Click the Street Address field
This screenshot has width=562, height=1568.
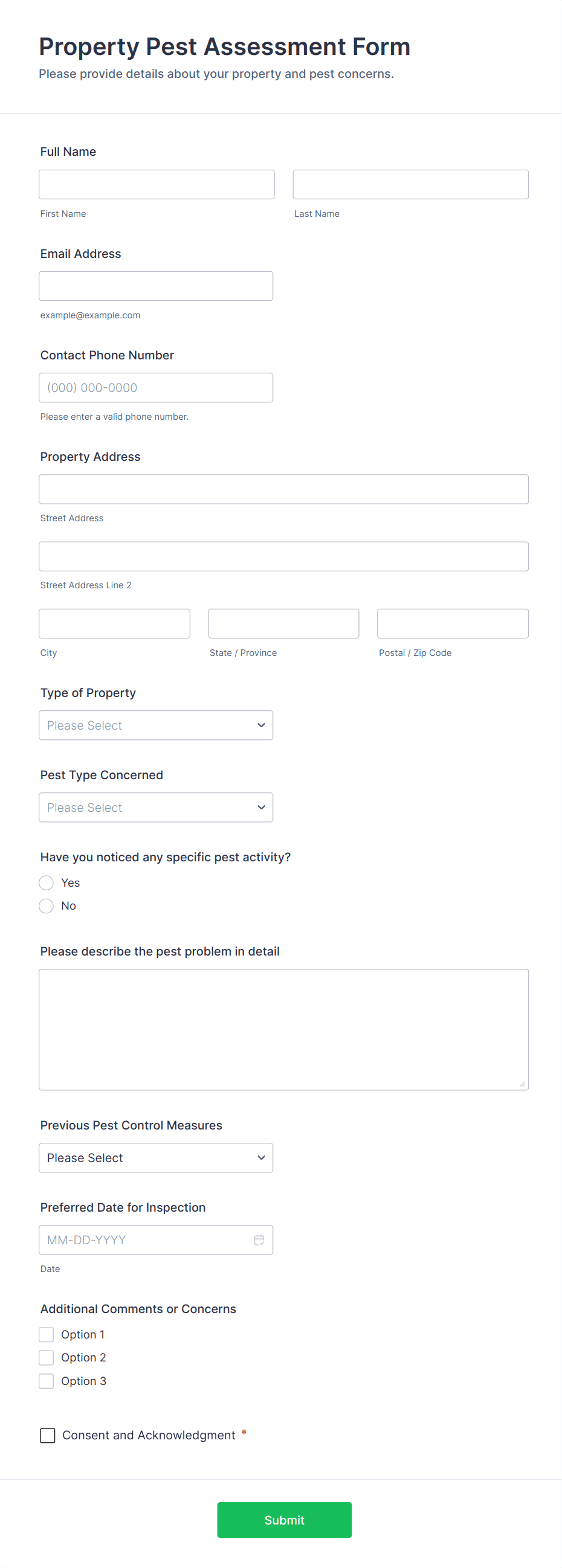284,489
